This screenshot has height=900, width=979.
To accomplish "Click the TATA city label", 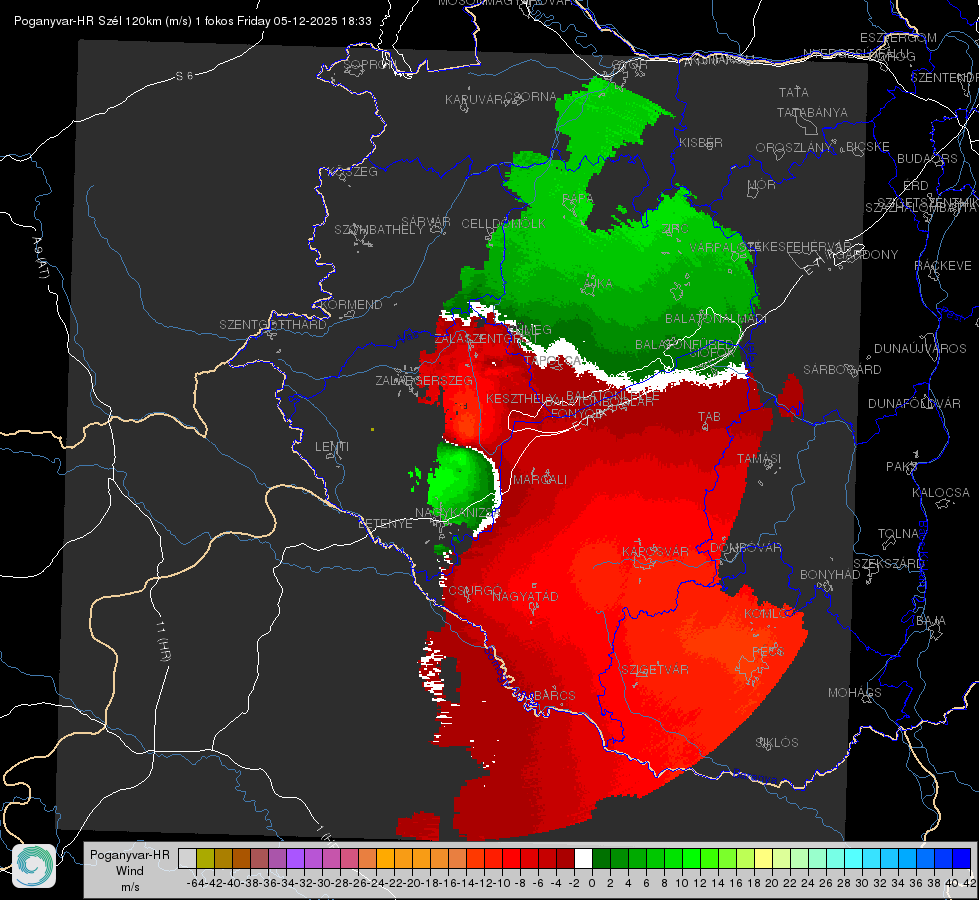I will click(794, 92).
